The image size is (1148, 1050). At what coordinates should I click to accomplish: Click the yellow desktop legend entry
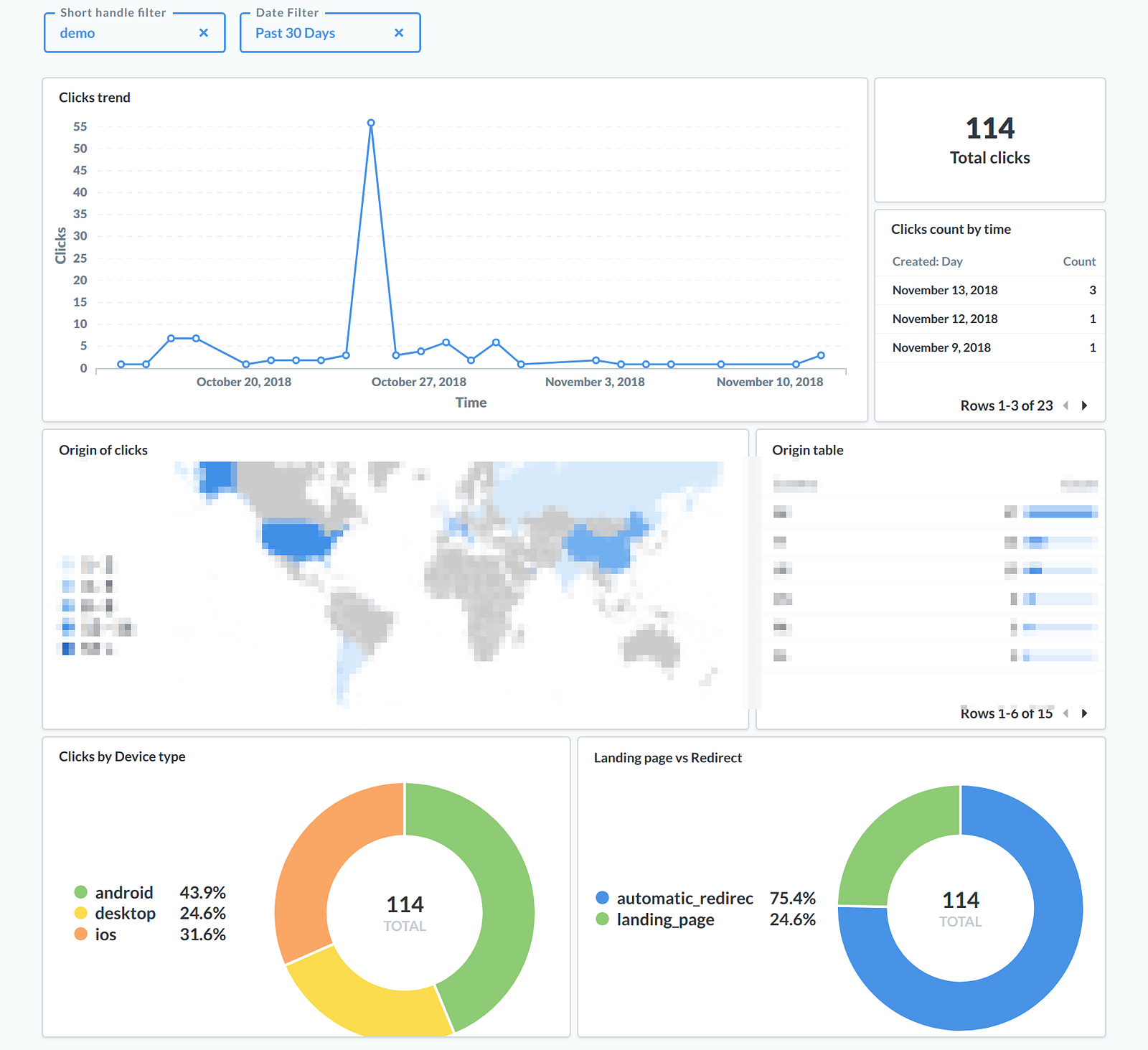pos(115,913)
